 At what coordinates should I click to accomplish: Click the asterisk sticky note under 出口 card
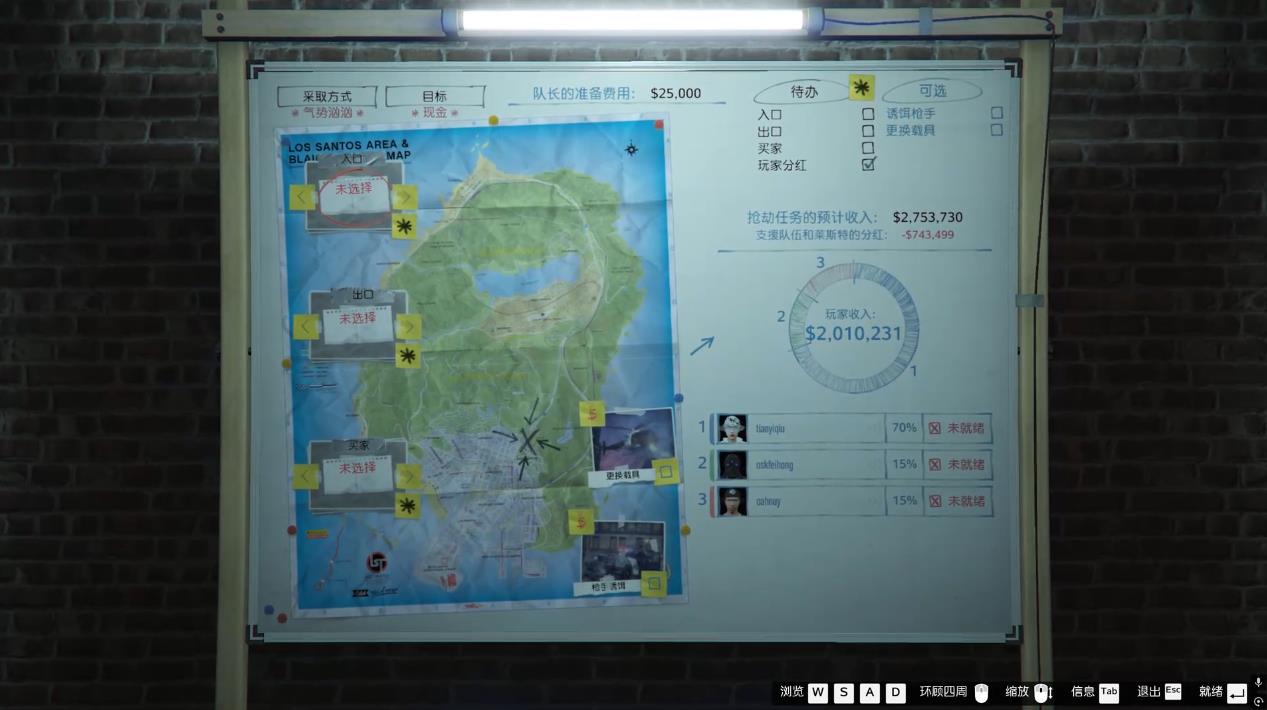click(408, 355)
